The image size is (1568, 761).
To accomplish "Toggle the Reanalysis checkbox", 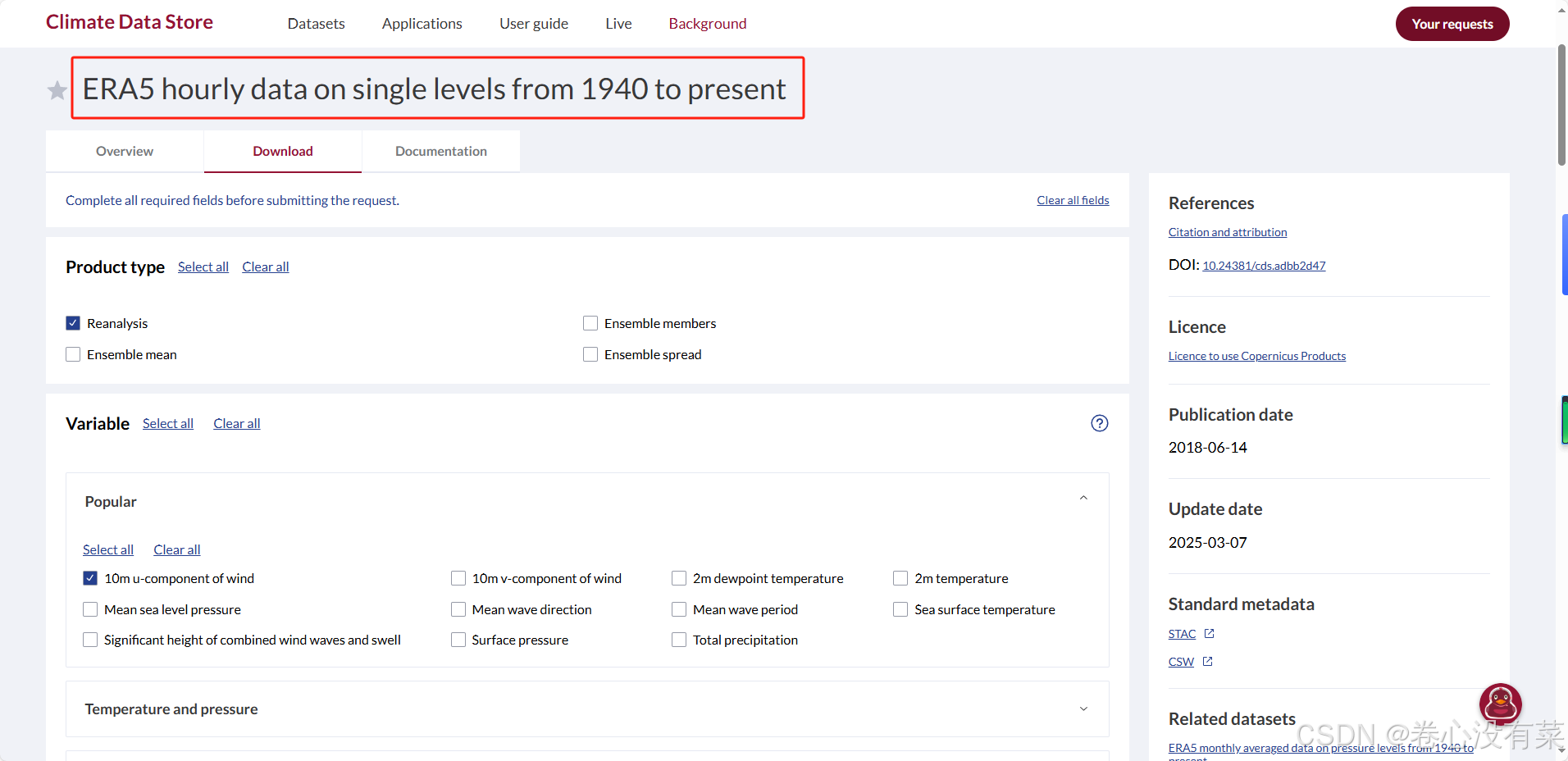I will (x=73, y=323).
